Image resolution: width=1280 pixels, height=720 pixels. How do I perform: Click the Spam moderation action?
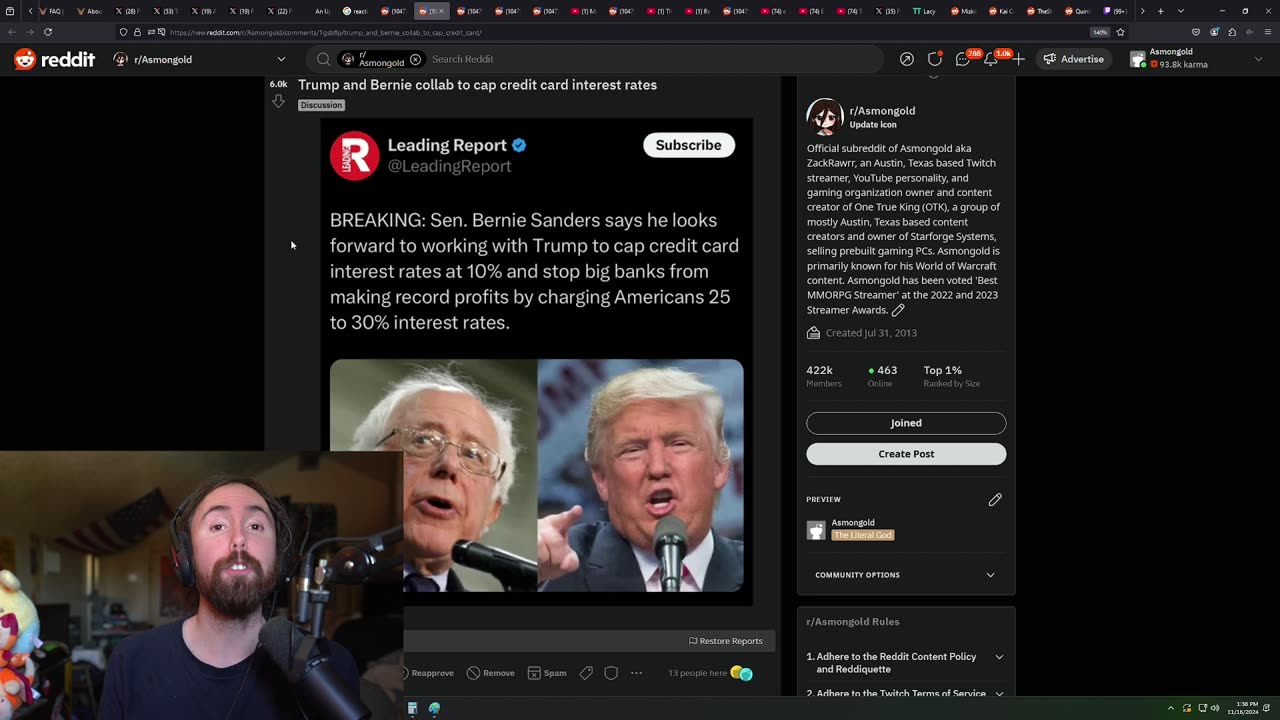tap(547, 673)
